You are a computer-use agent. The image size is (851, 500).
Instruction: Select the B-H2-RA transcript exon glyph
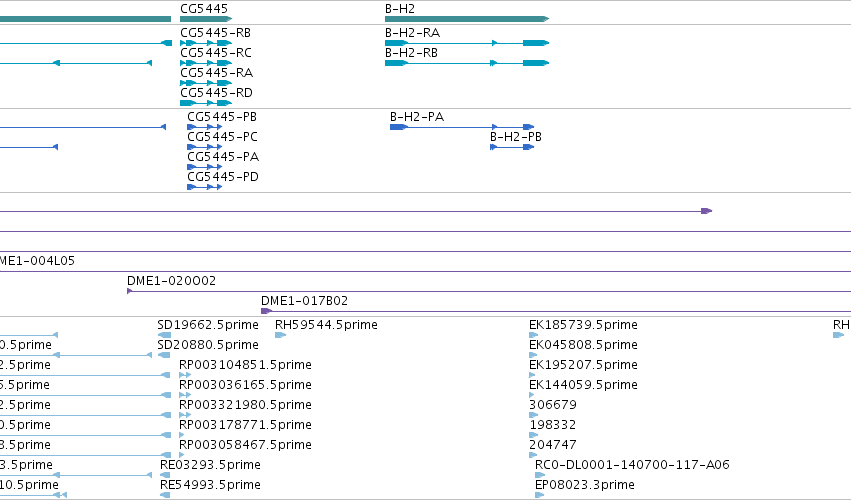click(x=467, y=43)
